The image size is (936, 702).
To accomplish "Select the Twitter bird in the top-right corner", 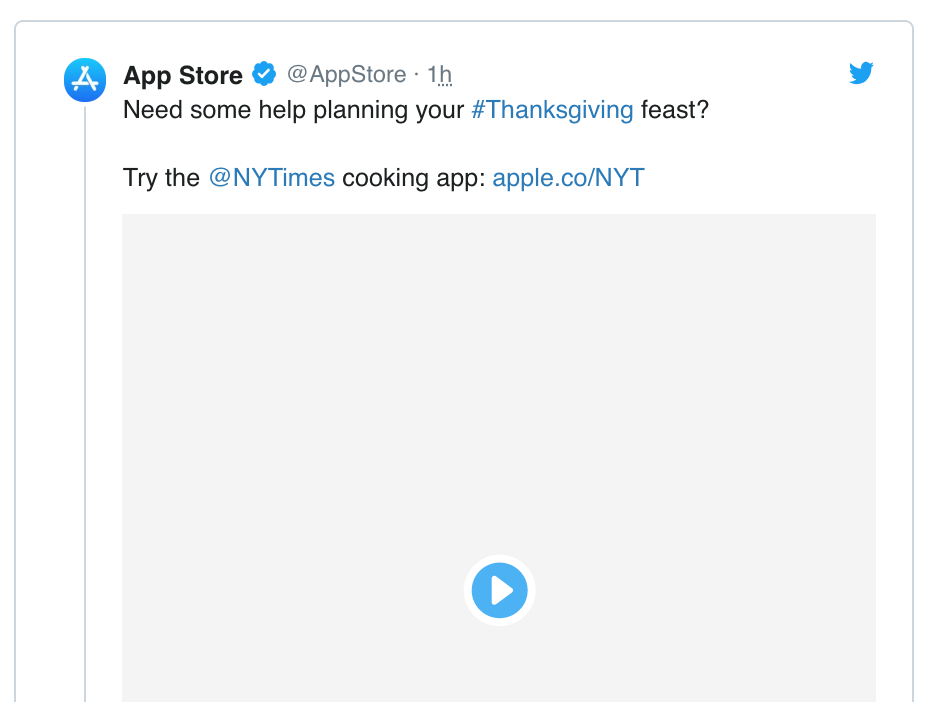I will point(861,73).
